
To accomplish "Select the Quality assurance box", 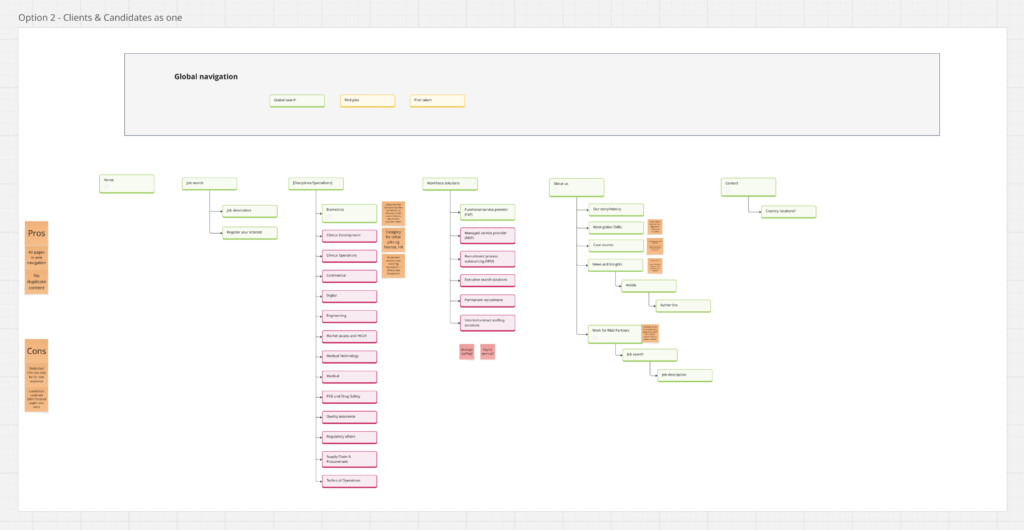I will [x=349, y=417].
